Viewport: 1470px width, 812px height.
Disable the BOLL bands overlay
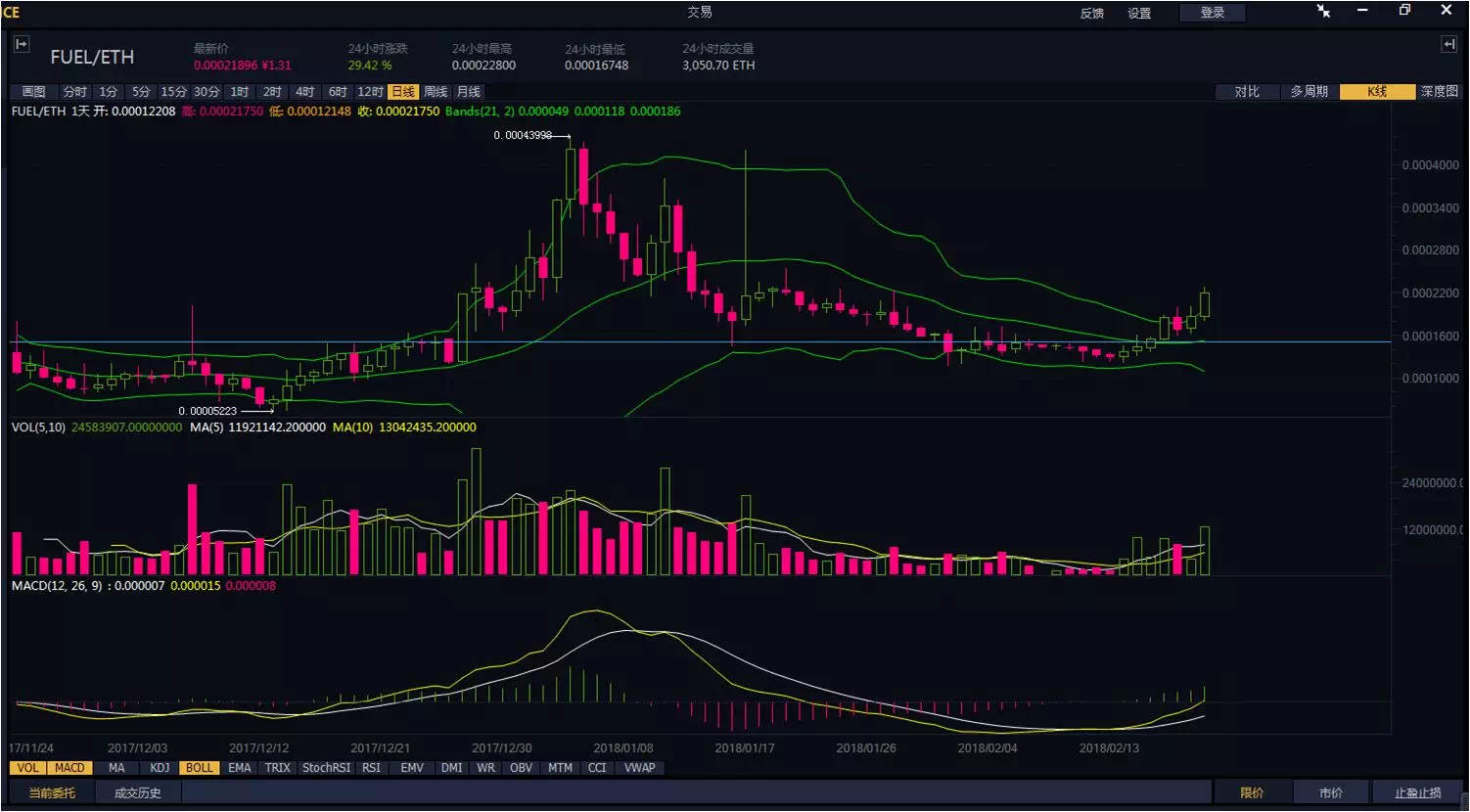(x=199, y=768)
